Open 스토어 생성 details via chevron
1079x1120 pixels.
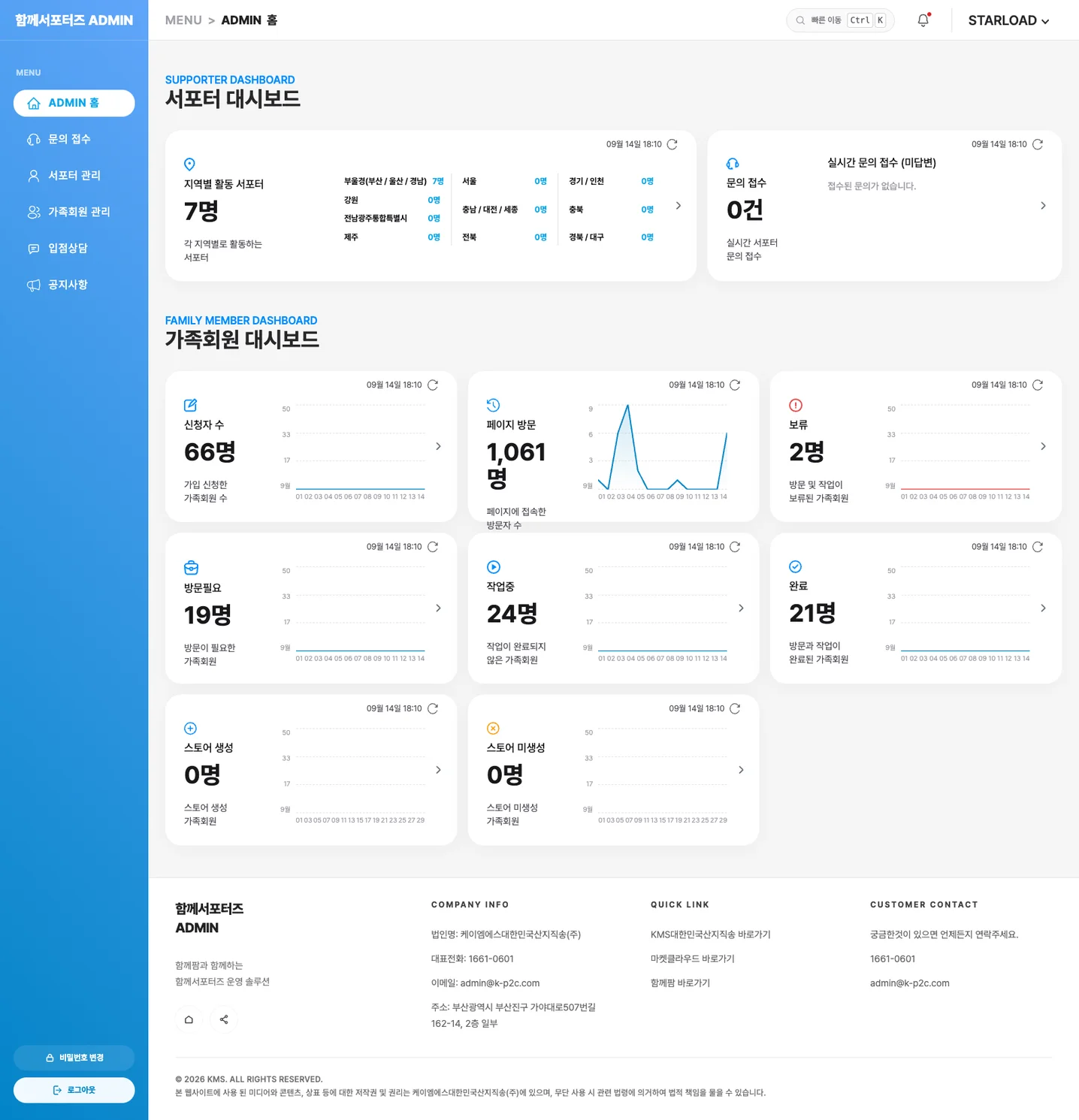pyautogui.click(x=438, y=770)
